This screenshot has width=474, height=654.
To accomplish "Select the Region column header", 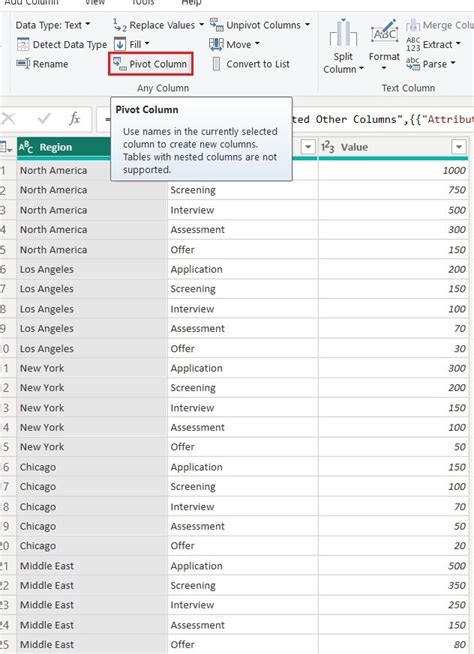I will [x=63, y=147].
